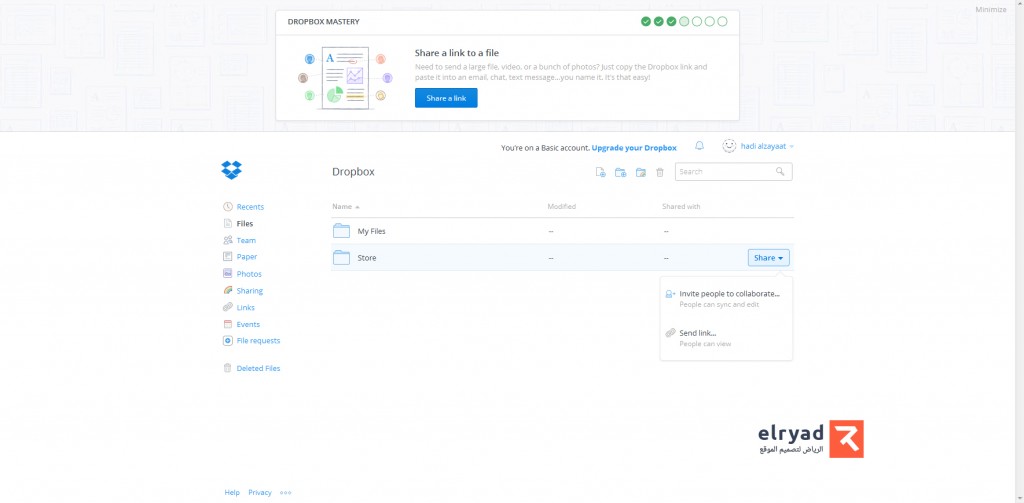The image size is (1024, 503).
Task: Click the Dropbox heading above file list
Action: pos(353,172)
